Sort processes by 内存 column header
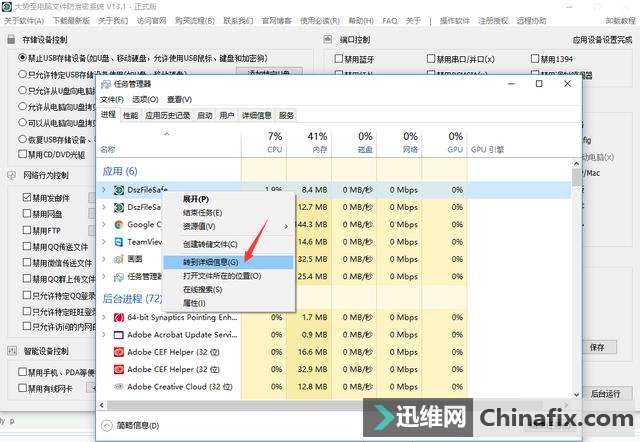The height and width of the screenshot is (442, 640). (x=309, y=142)
